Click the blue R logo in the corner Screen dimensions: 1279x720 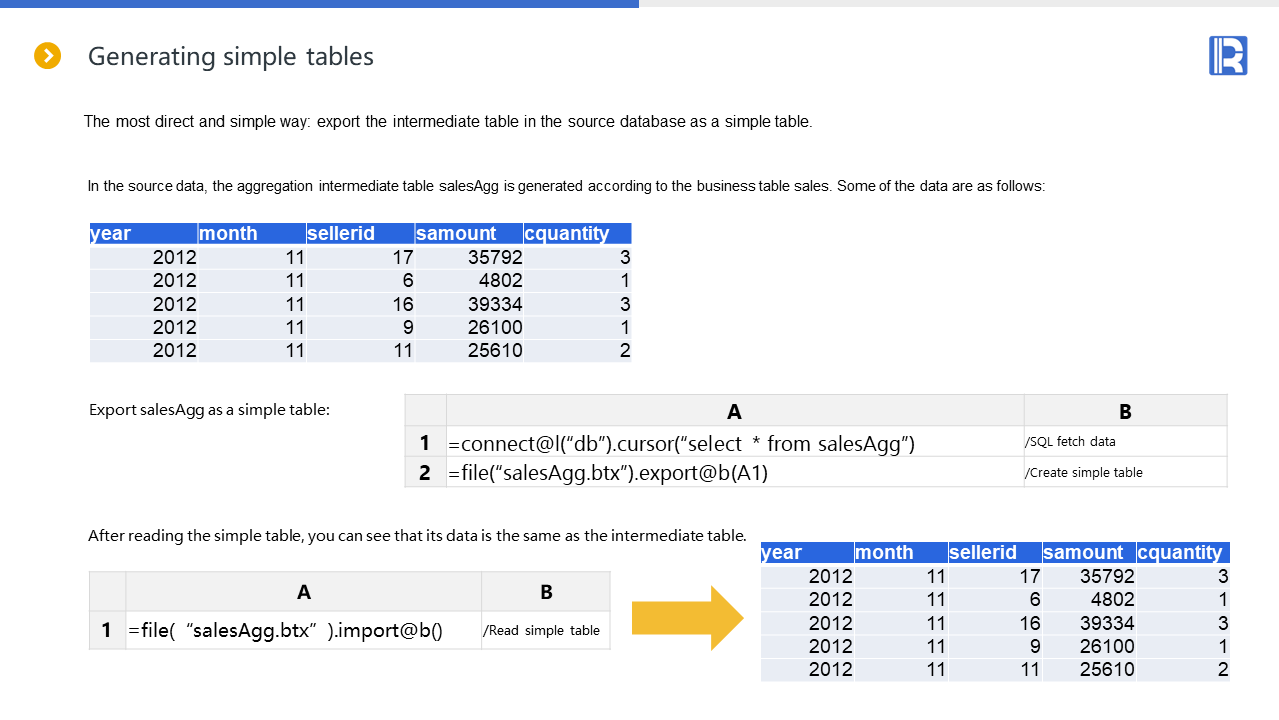pos(1227,56)
